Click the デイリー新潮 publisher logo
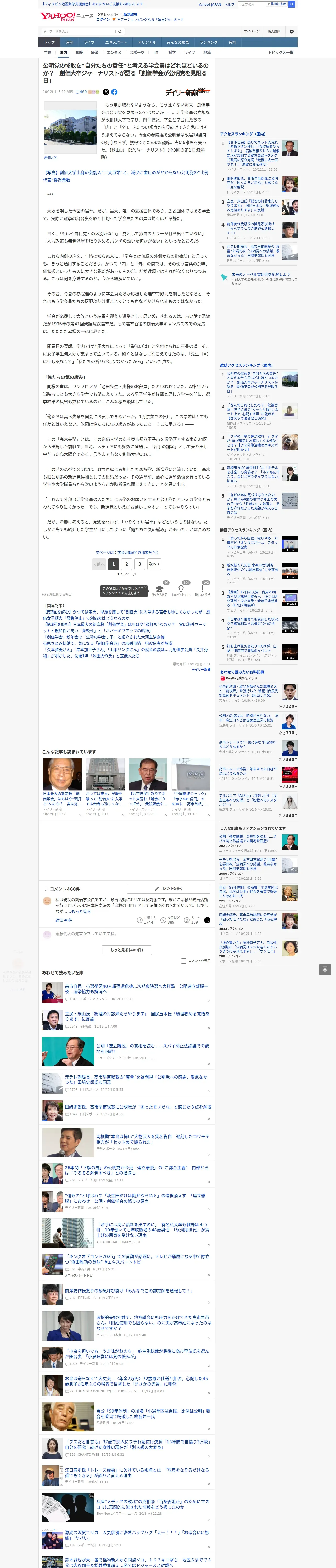The width and height of the screenshot is (336, 1568). (x=188, y=93)
